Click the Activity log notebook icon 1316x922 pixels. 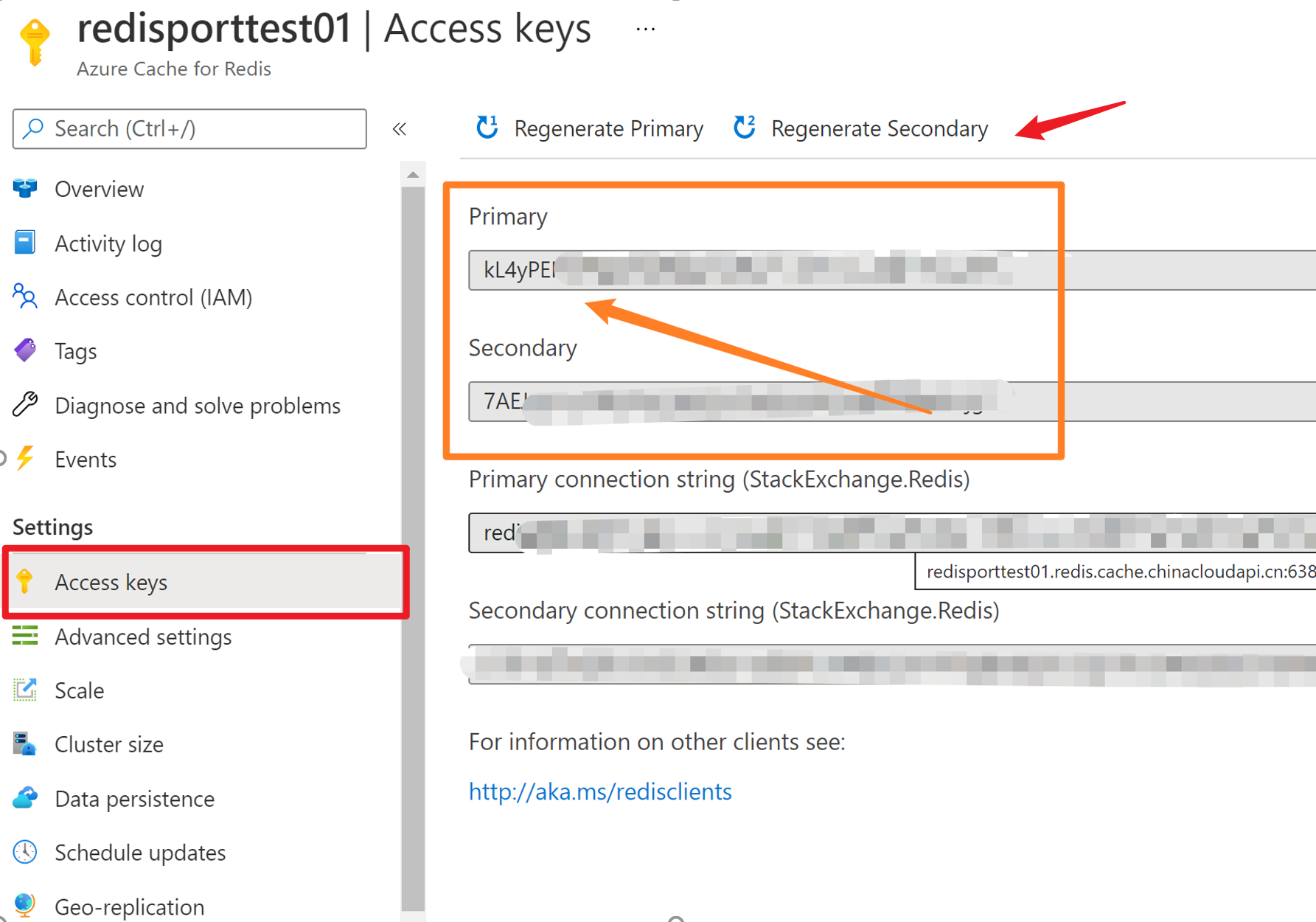[x=25, y=243]
